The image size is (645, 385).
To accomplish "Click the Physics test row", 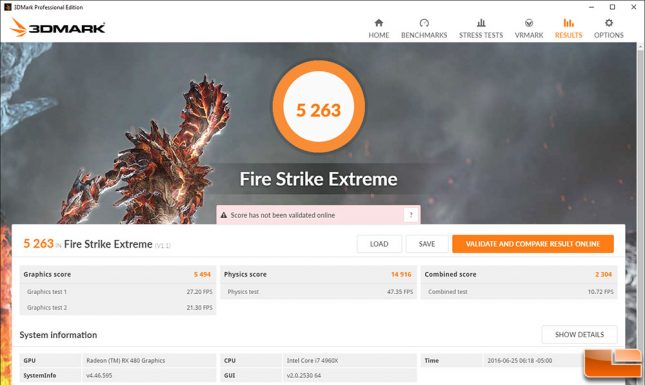I will tap(318, 292).
